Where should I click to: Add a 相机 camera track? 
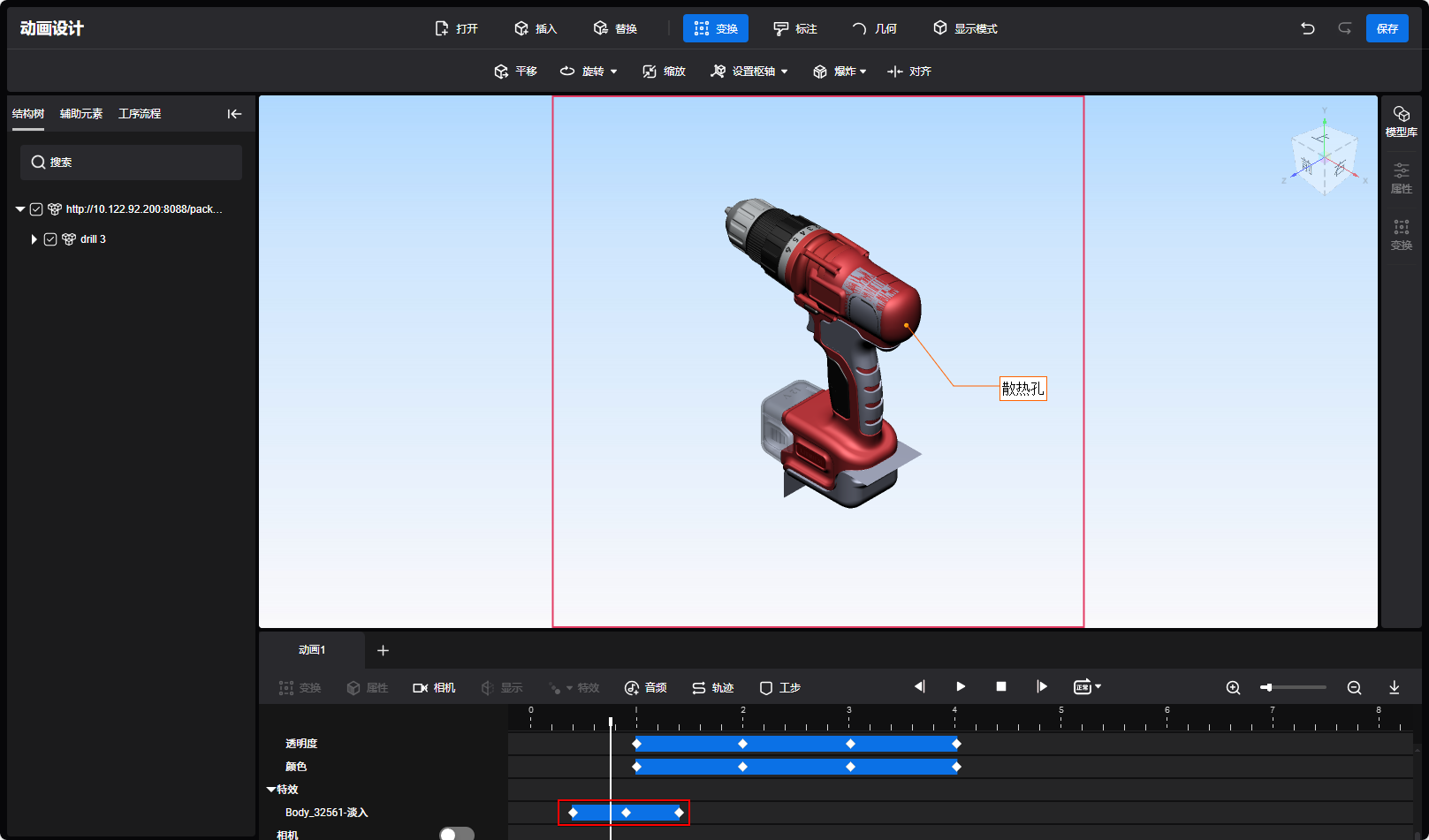coord(434,687)
